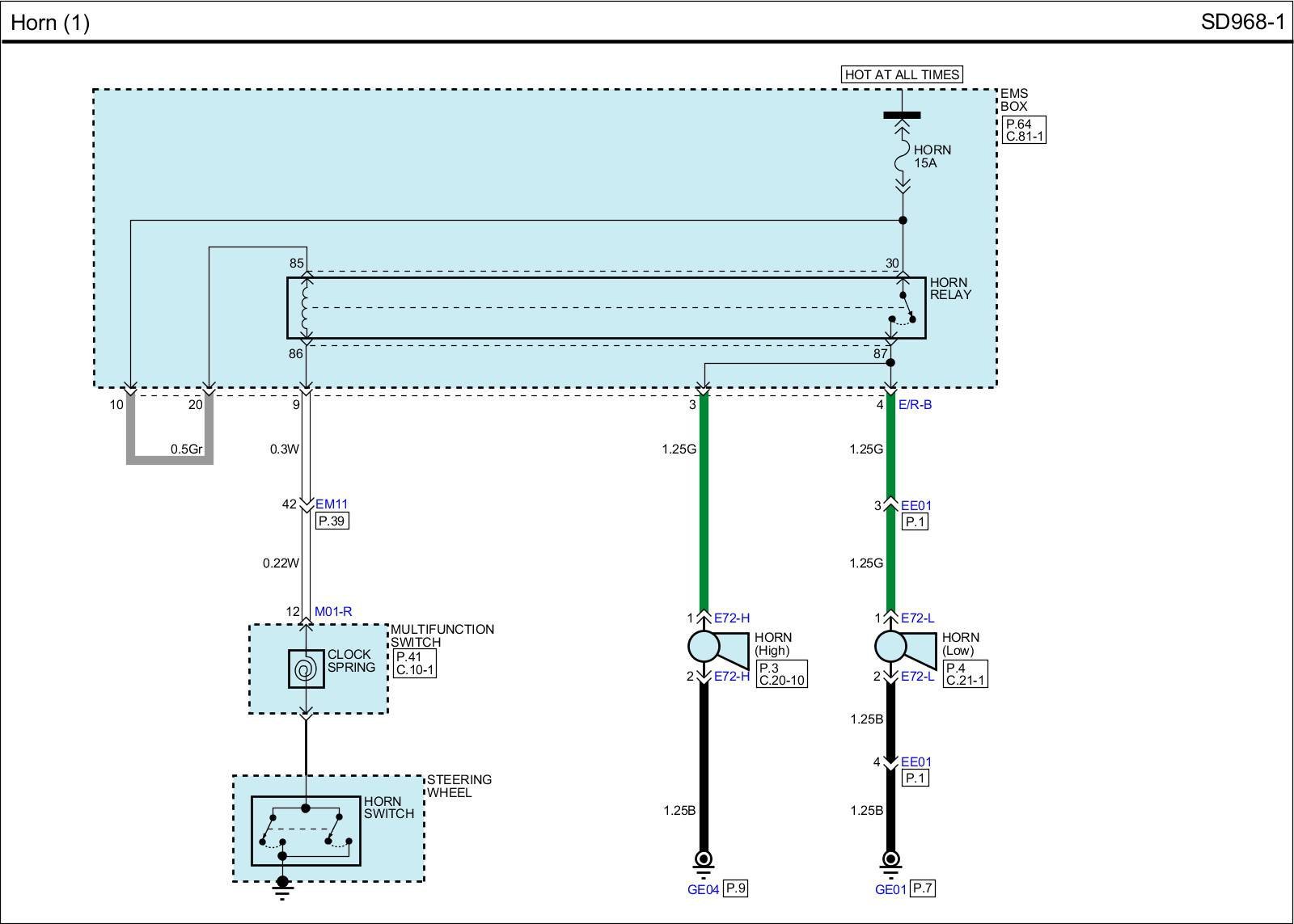
Task: Click the SD968-1 diagram number
Action: coord(1242,22)
